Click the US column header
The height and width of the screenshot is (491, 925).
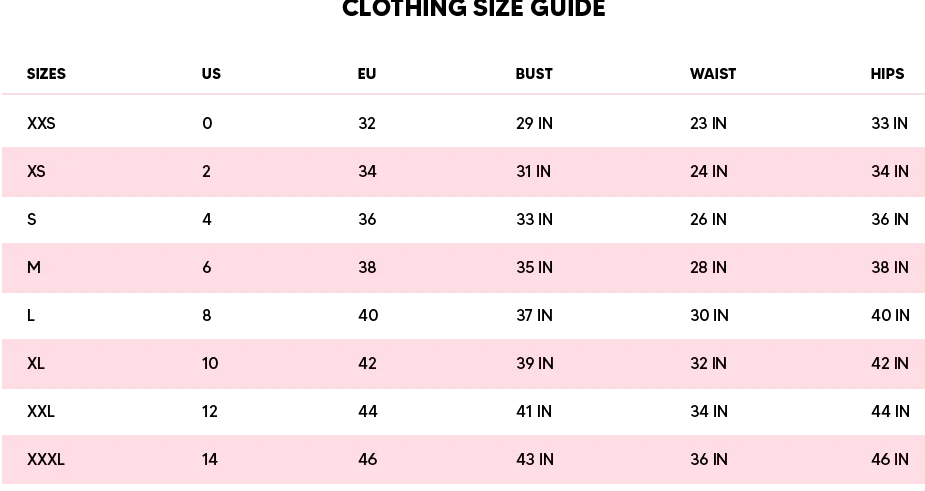coord(211,74)
